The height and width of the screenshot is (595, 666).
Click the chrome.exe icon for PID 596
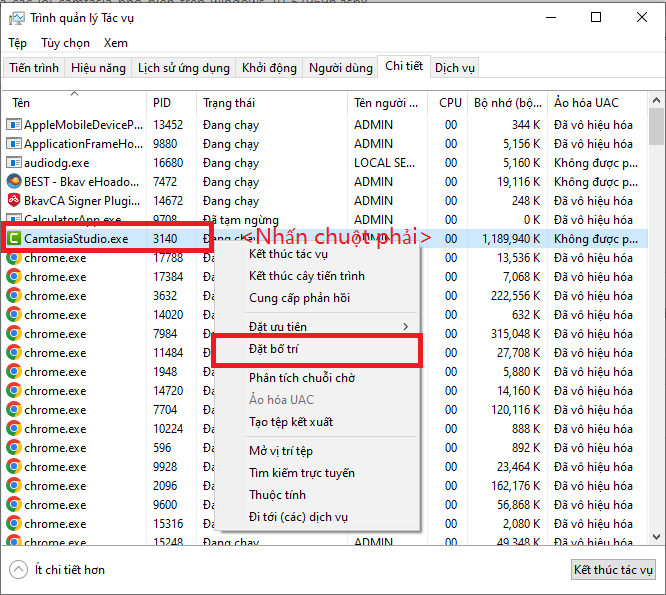pos(14,448)
